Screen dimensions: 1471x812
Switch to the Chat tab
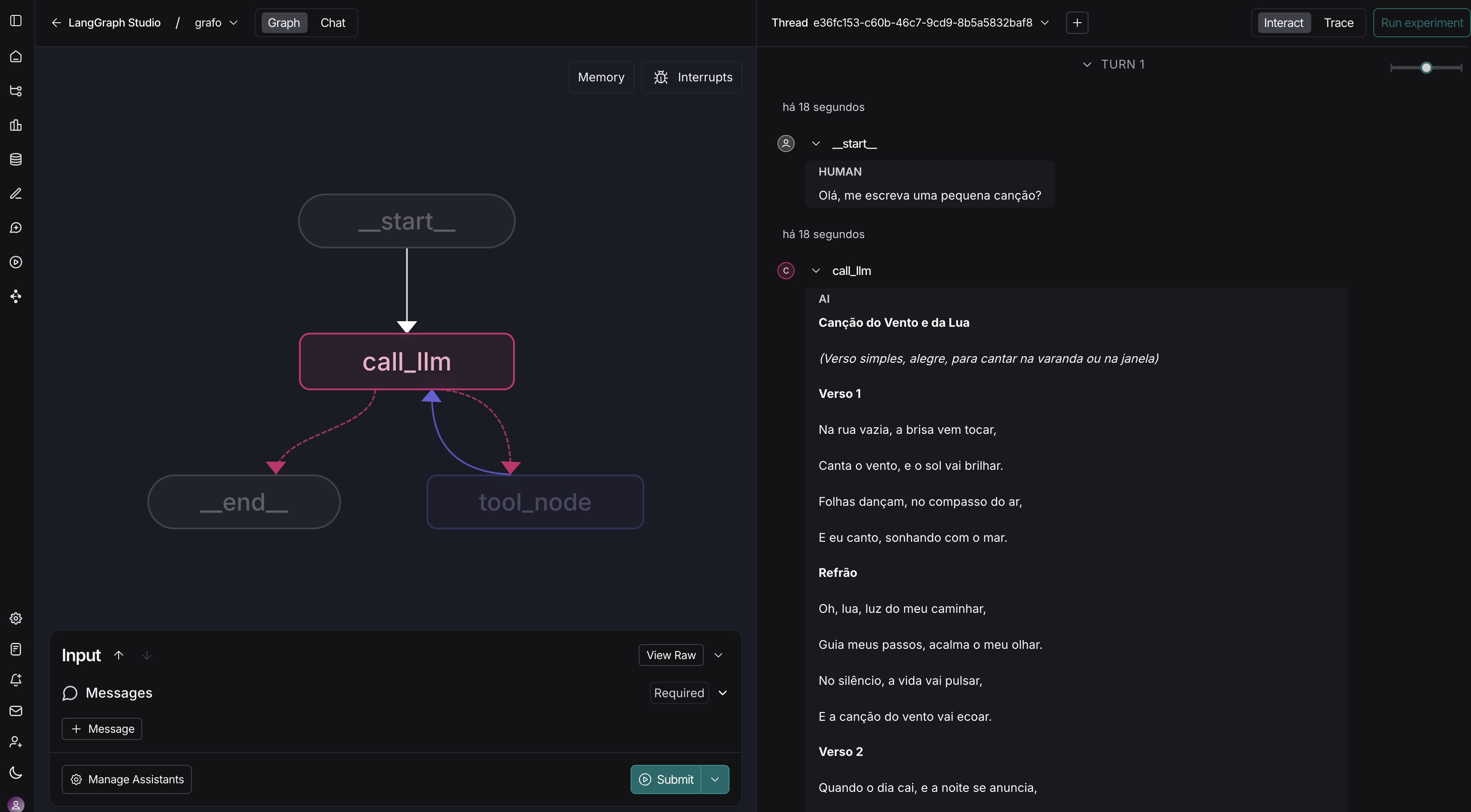click(x=332, y=23)
